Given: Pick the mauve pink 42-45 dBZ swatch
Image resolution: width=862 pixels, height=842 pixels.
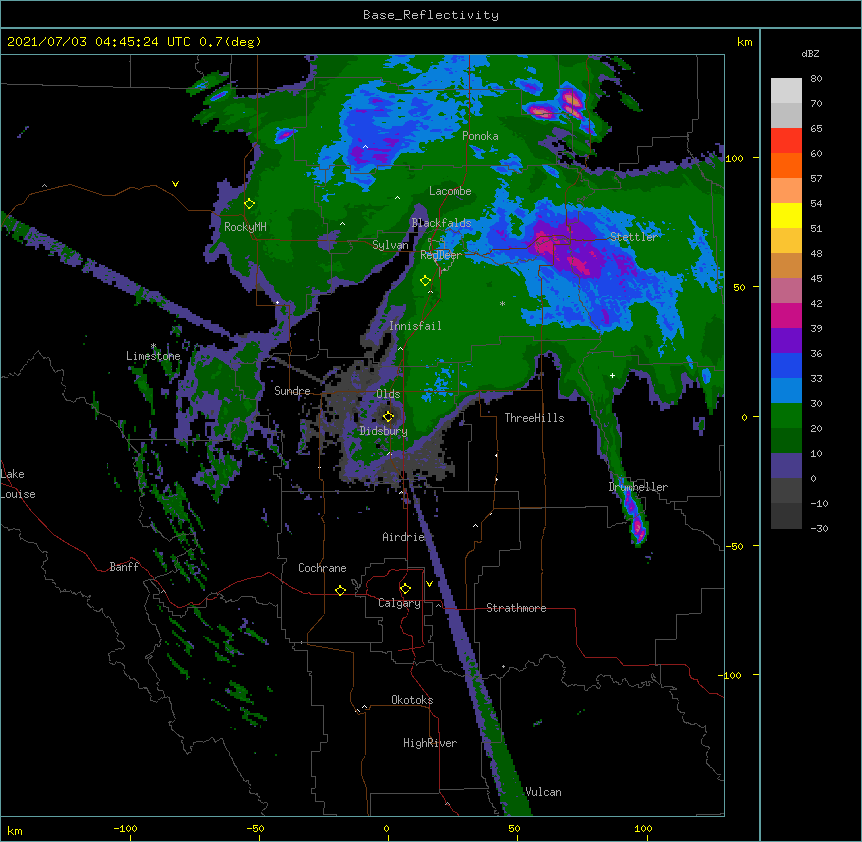Looking at the screenshot, I should [786, 291].
